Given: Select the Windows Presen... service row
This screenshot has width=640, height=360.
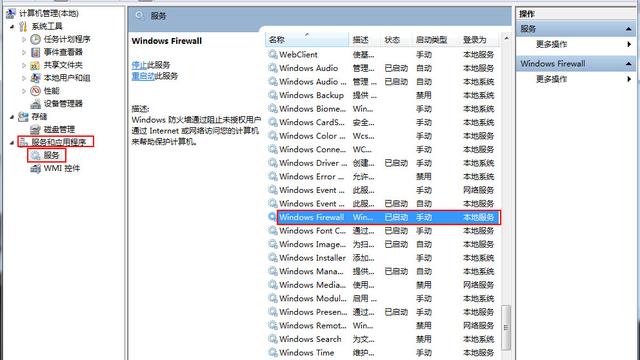Looking at the screenshot, I should 383,312.
